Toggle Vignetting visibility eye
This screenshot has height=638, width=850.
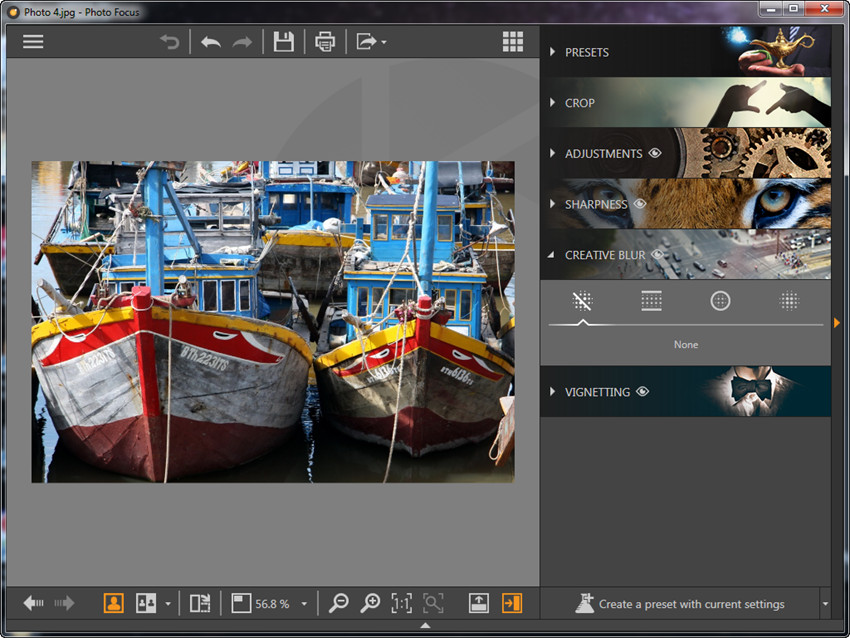pos(642,391)
